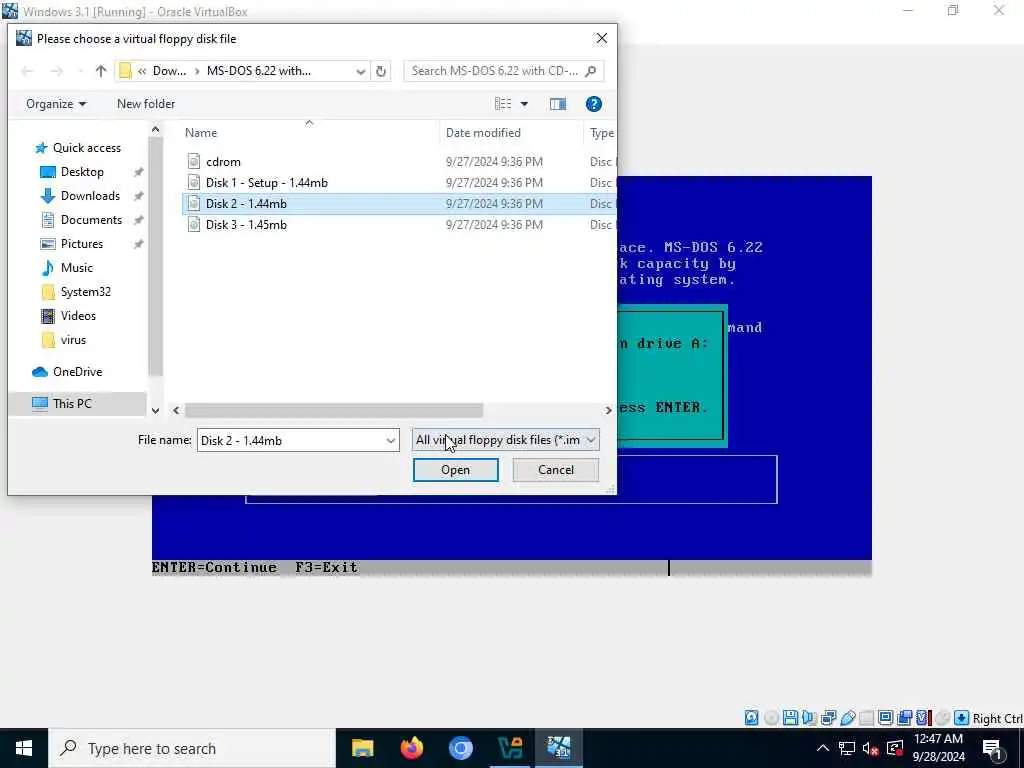
Task: Show hidden tray icons with the chevron
Action: coord(823,748)
